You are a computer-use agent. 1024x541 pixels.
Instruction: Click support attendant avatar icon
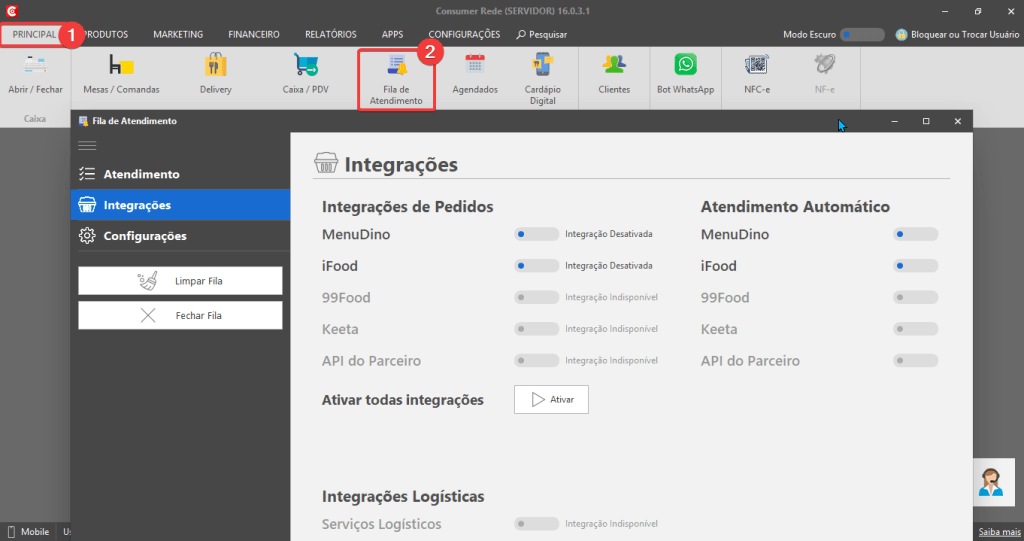[991, 482]
